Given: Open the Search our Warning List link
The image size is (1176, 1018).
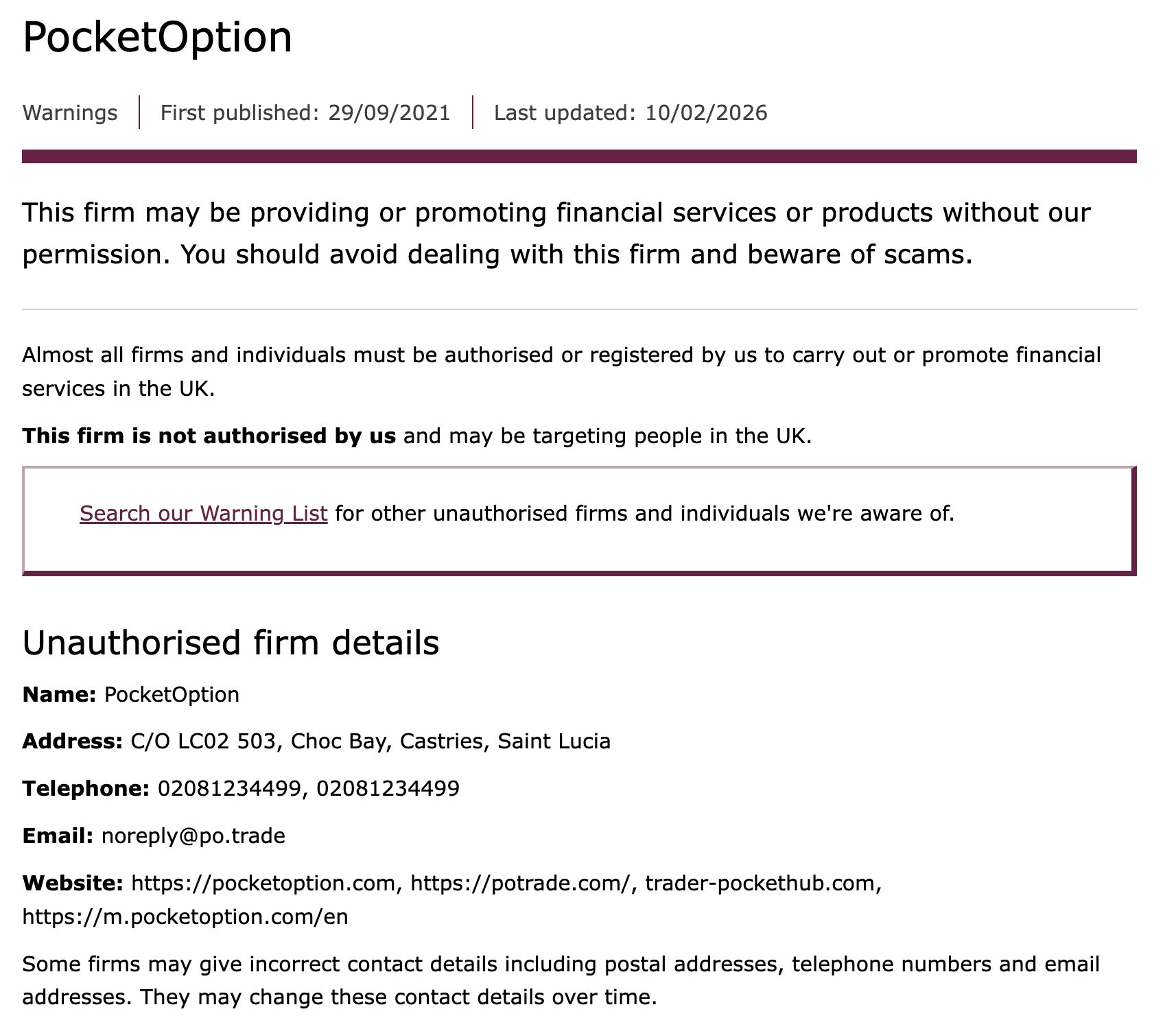Looking at the screenshot, I should 204,514.
